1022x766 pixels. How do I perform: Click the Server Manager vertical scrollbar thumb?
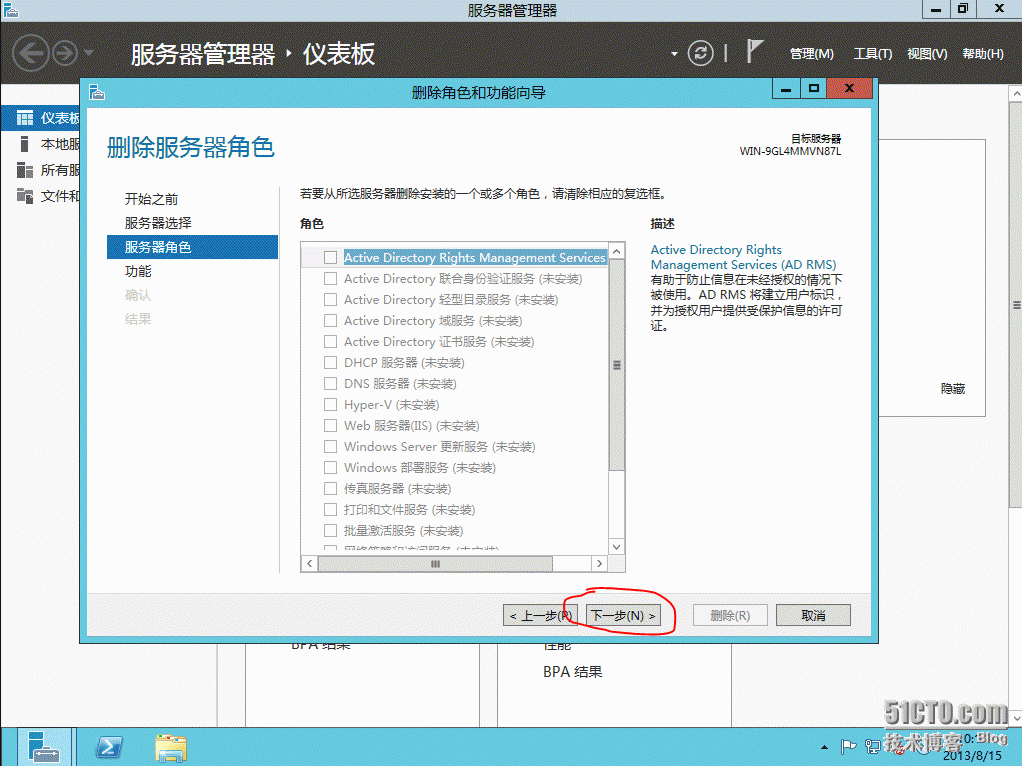click(x=1015, y=304)
